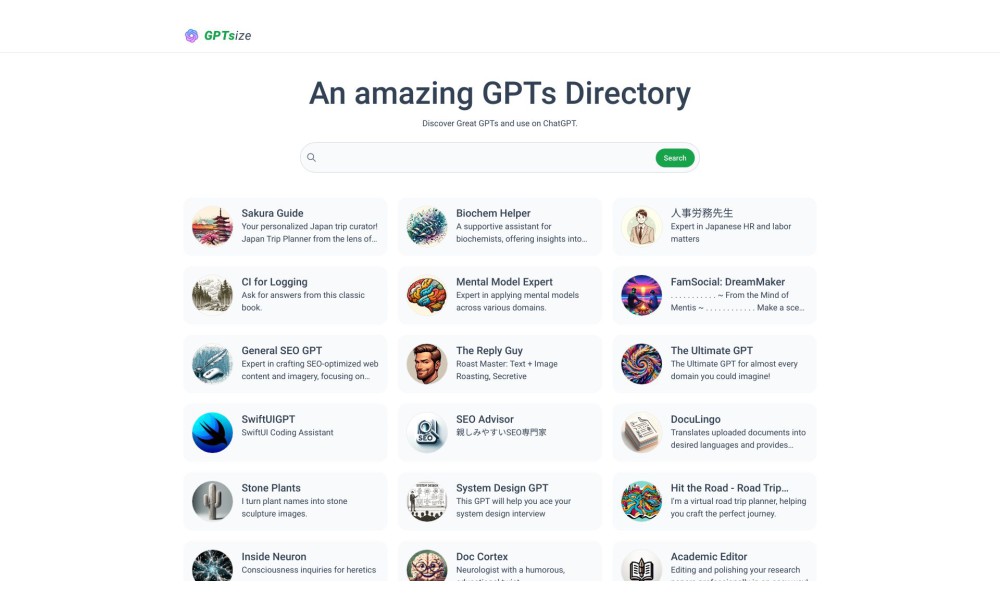Open the FamSocial: DreamMaker sunset avatar
The image size is (1000, 600).
[642, 295]
